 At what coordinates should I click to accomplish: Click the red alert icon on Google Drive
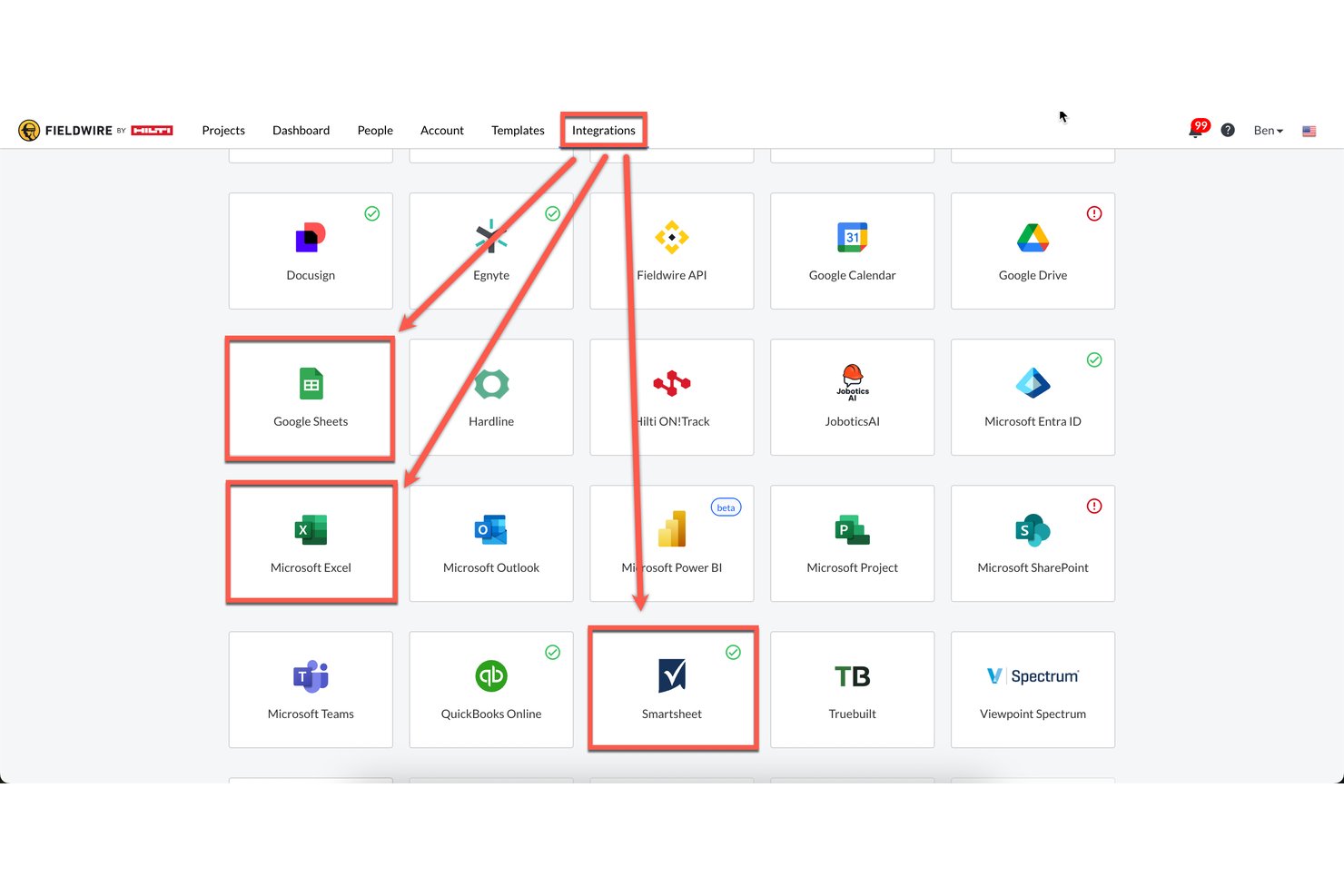click(1094, 214)
